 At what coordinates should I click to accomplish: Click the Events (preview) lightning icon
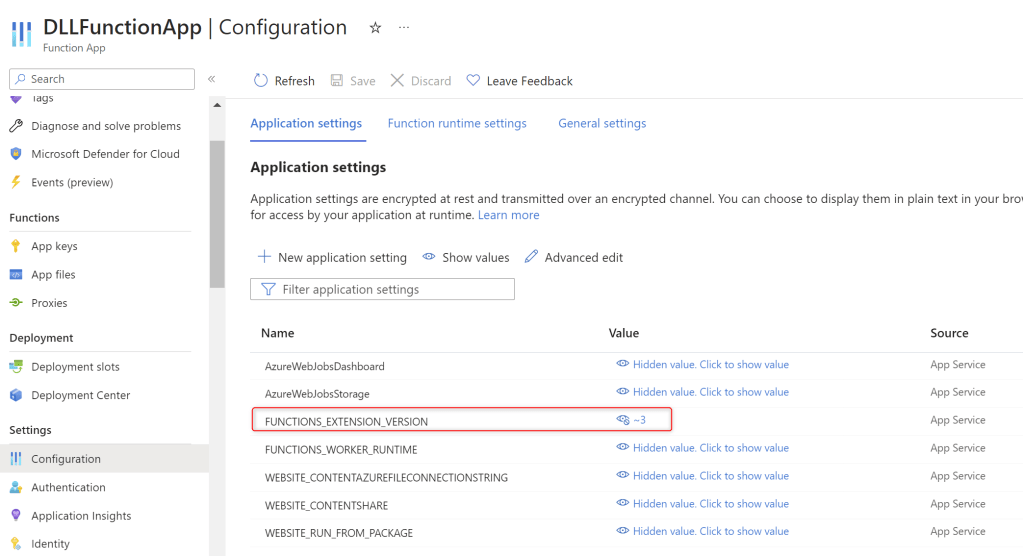(16, 182)
